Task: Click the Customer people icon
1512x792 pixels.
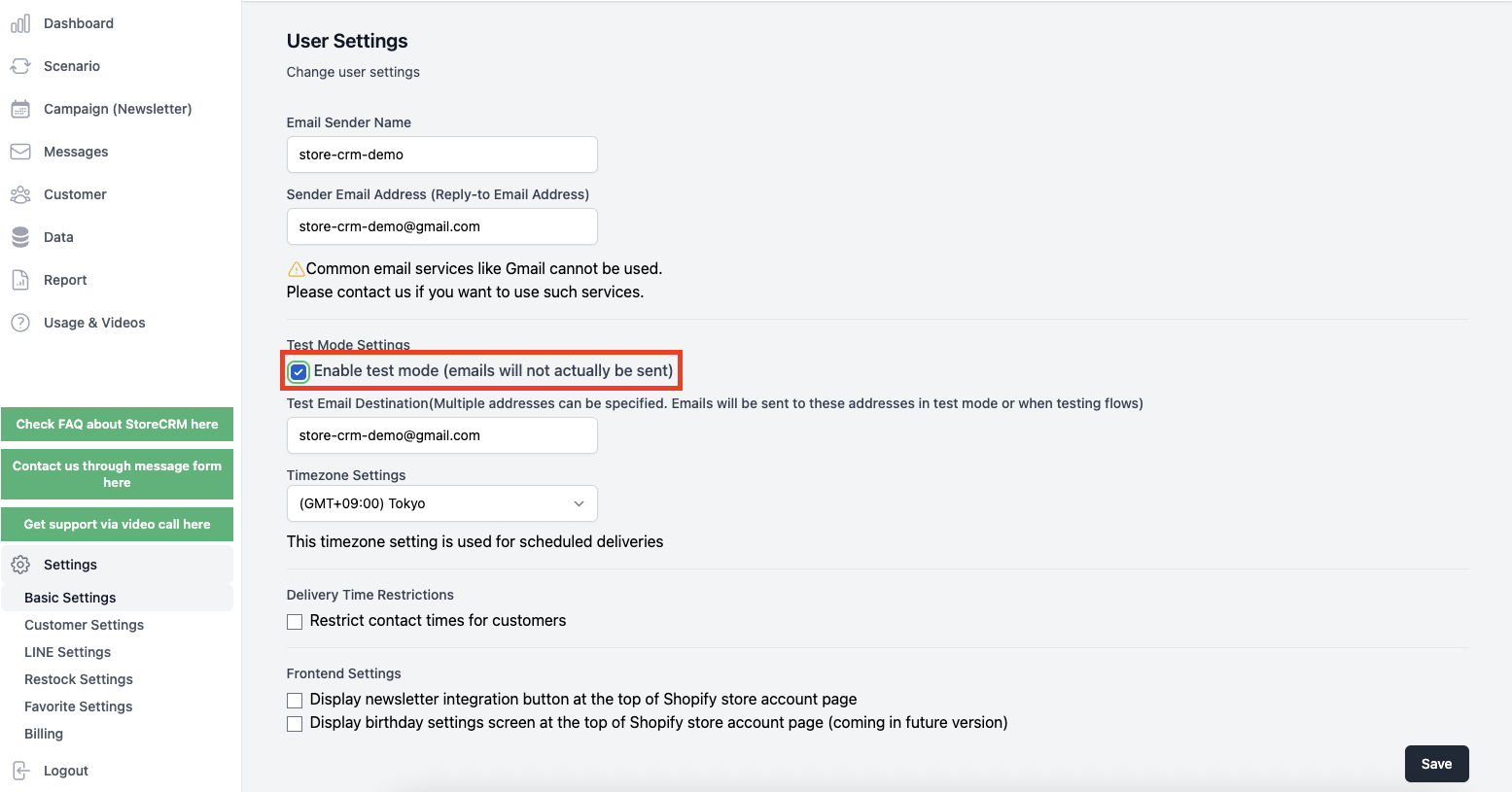Action: pos(20,194)
